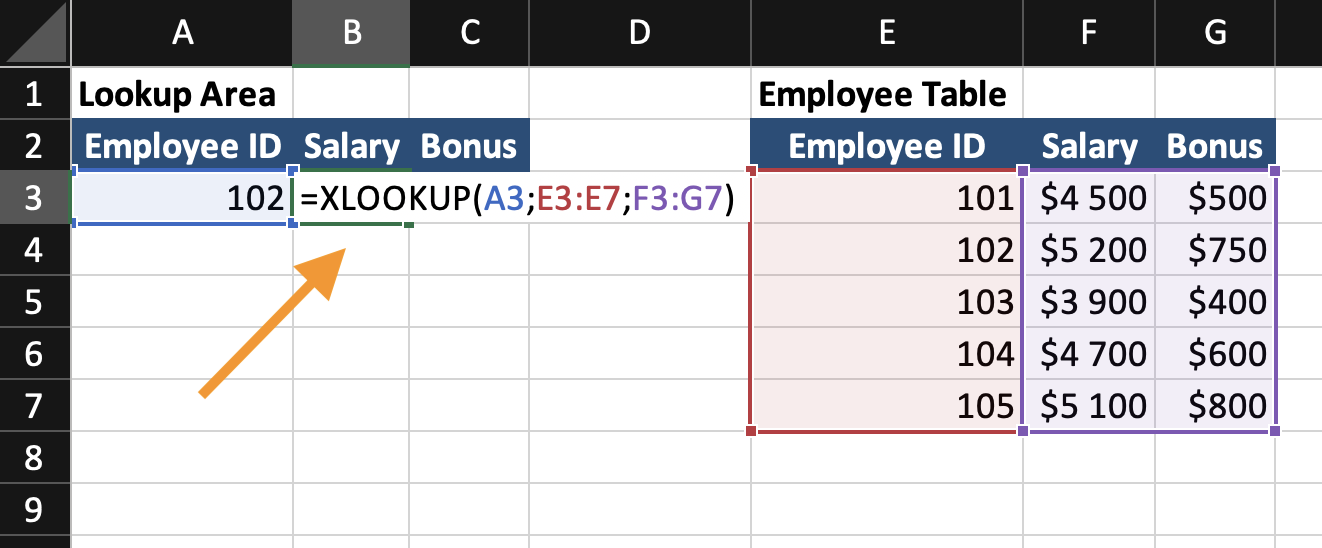Image resolution: width=1322 pixels, height=548 pixels.
Task: Select column E header
Action: (x=886, y=34)
